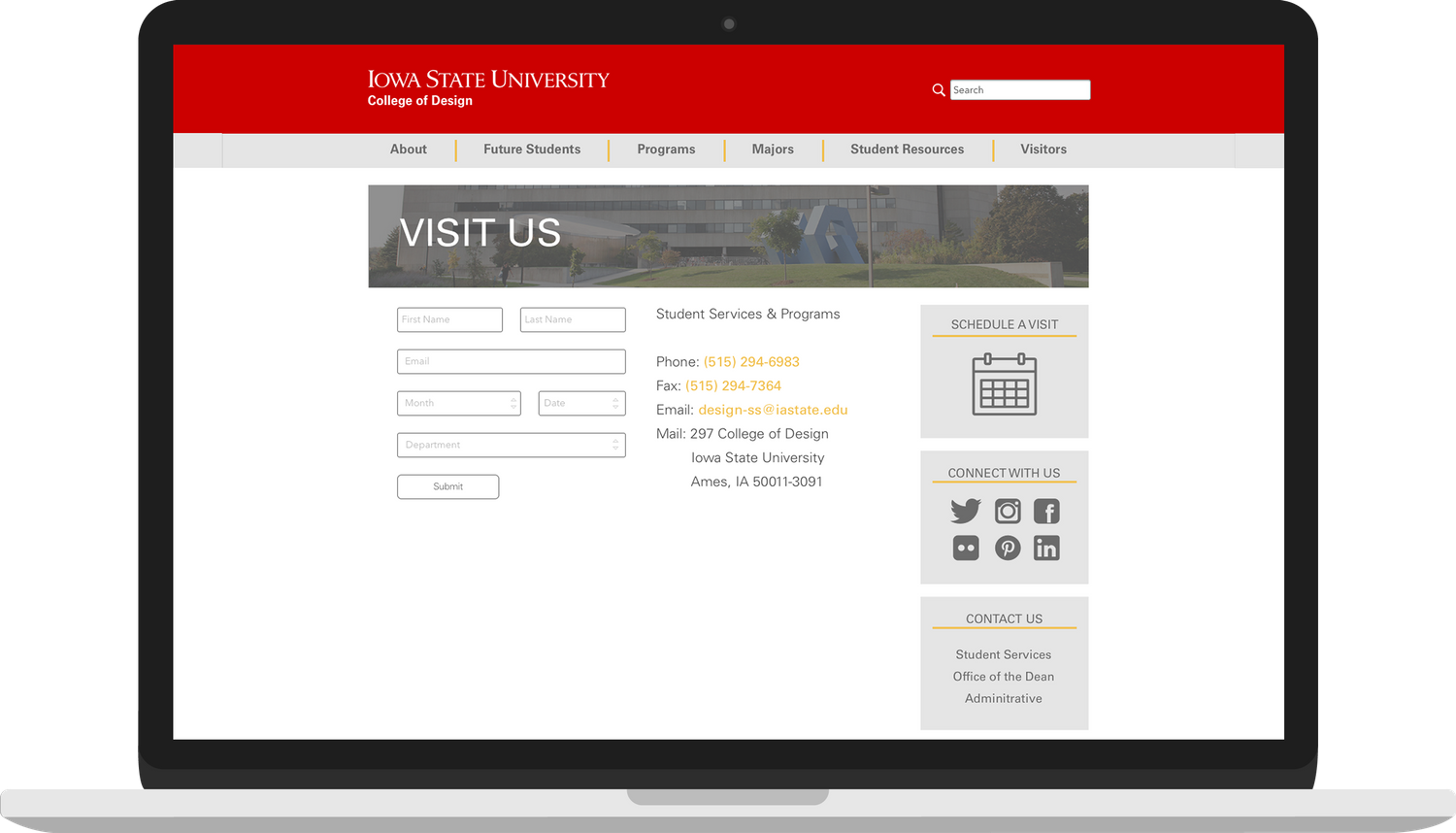Open the Student Resources menu
1456x833 pixels.
(908, 150)
